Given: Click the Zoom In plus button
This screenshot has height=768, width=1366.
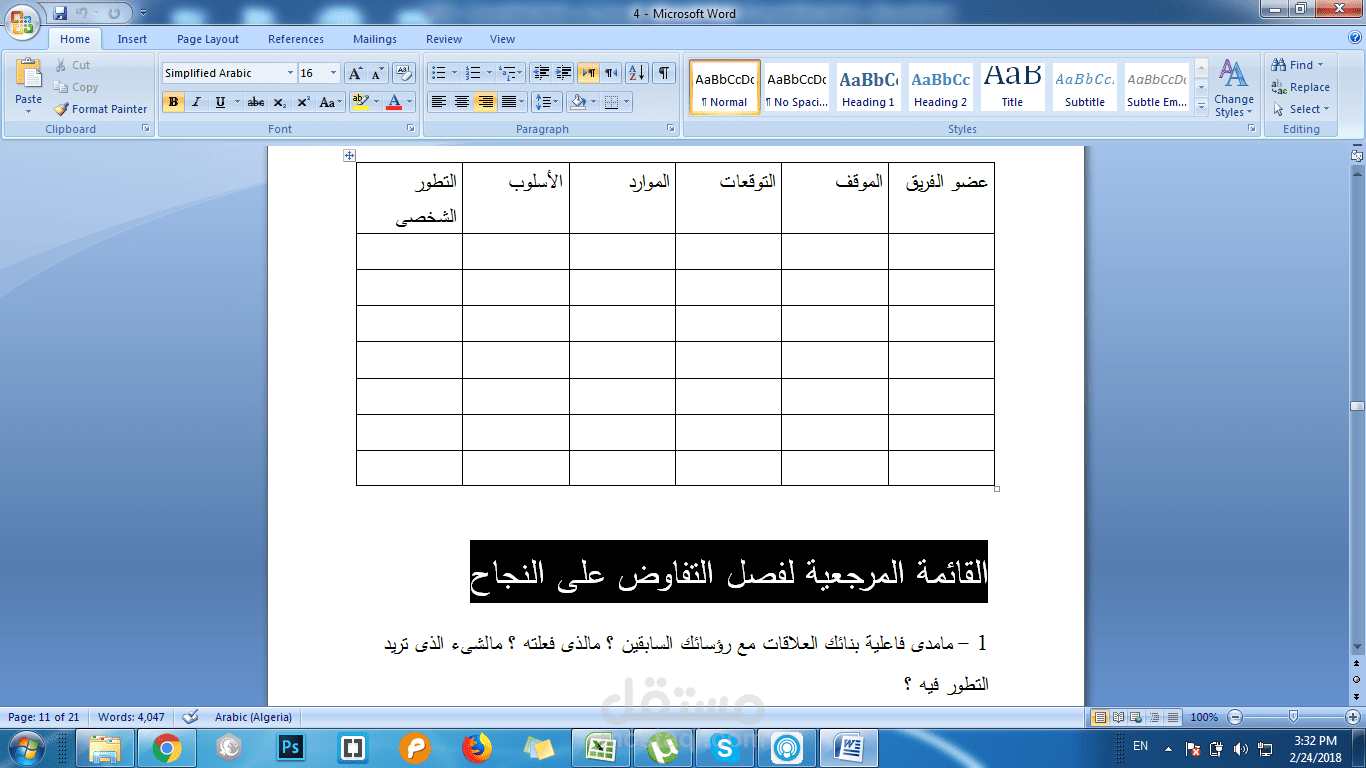Looking at the screenshot, I should (1353, 717).
